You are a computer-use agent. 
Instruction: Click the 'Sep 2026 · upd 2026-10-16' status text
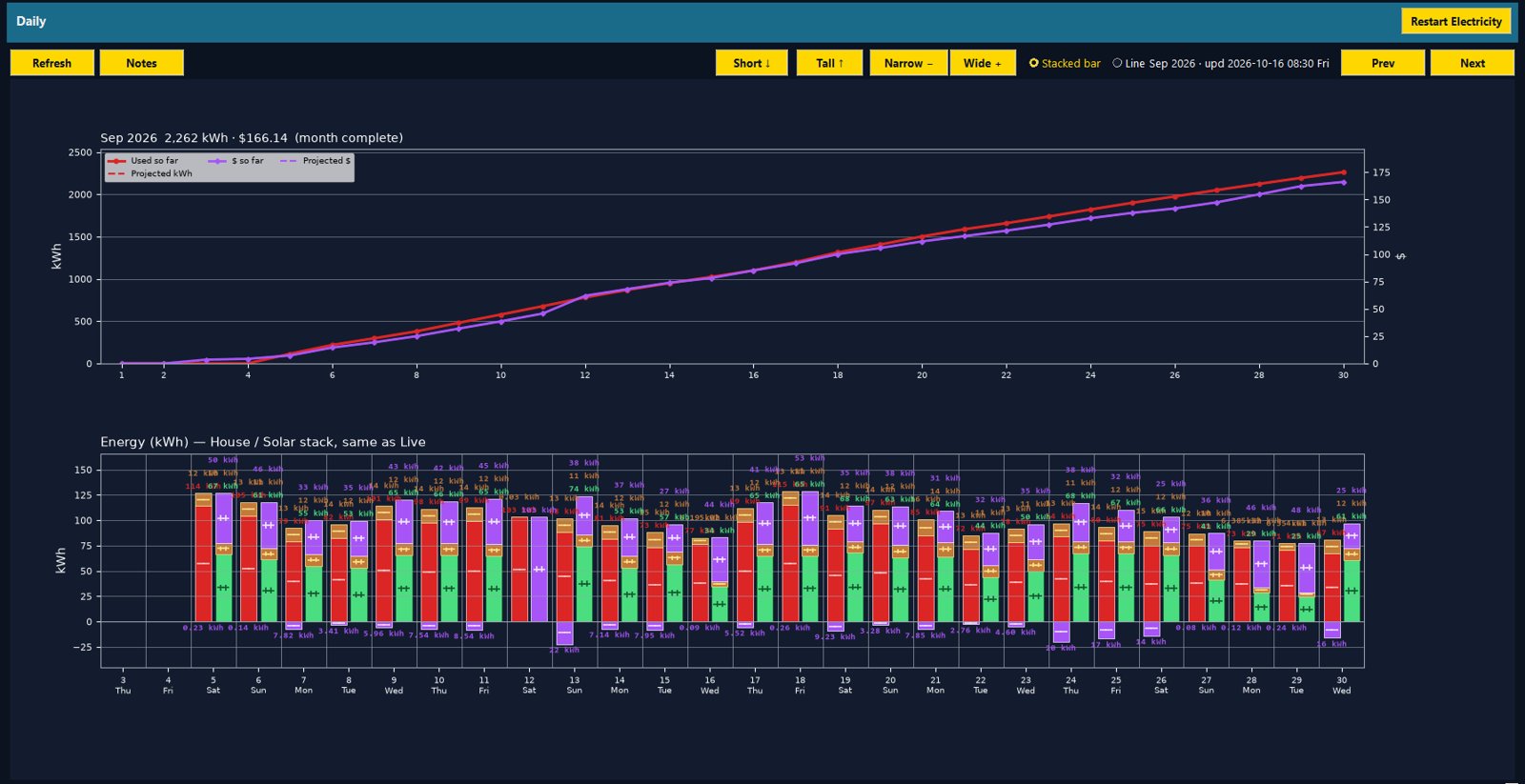(x=1239, y=64)
